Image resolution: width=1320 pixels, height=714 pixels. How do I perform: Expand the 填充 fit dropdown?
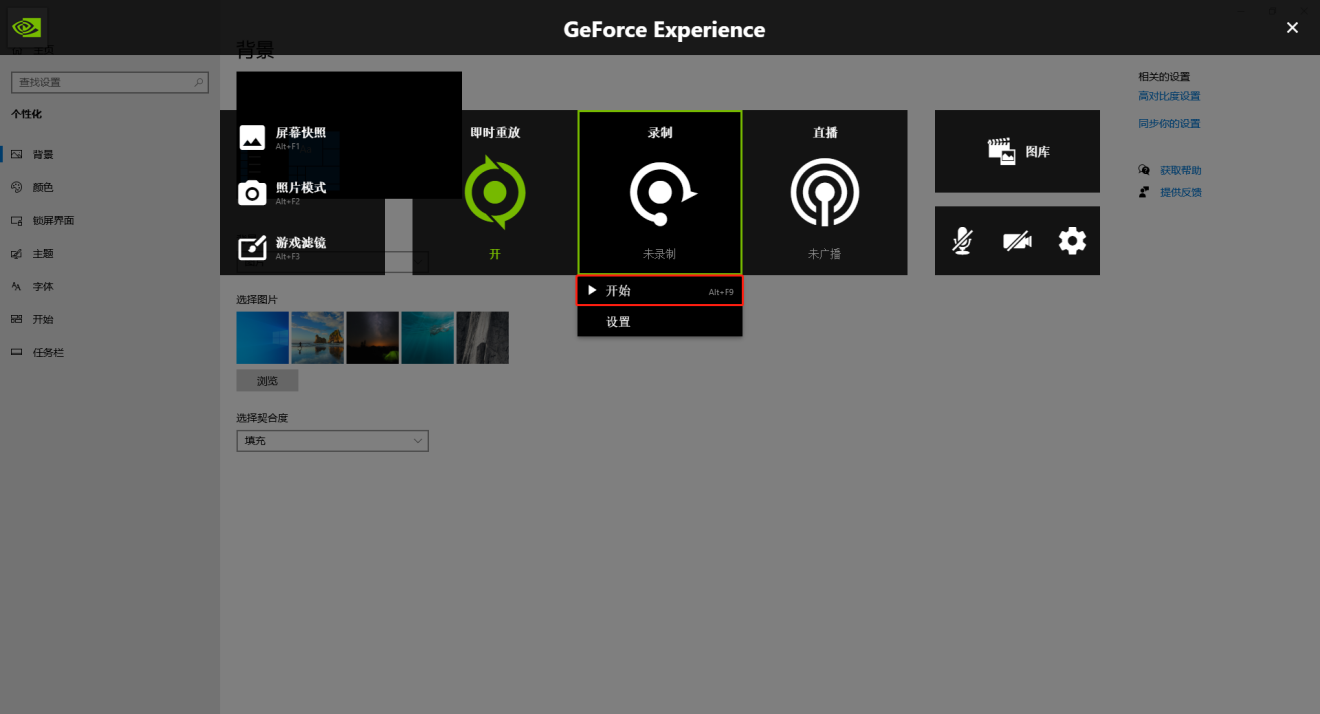333,441
